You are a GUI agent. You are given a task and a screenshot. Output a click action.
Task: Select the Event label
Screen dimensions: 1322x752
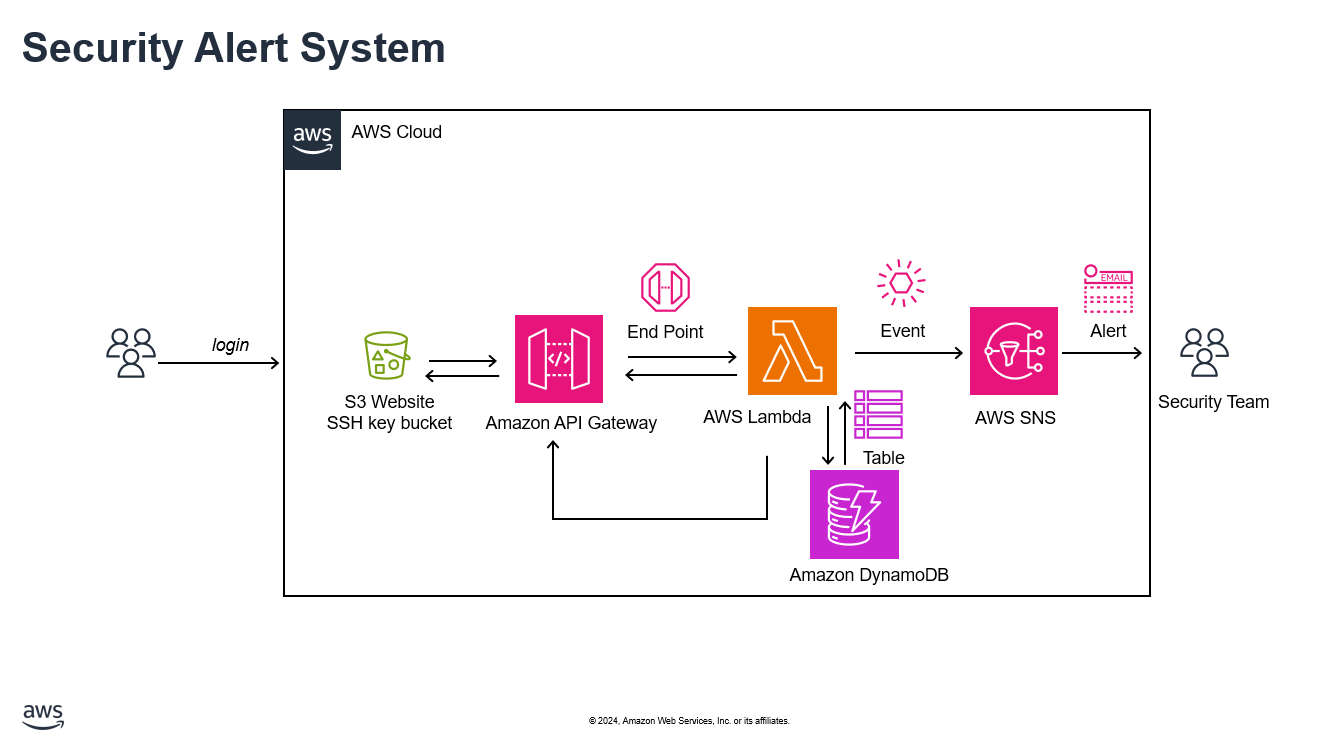click(903, 331)
